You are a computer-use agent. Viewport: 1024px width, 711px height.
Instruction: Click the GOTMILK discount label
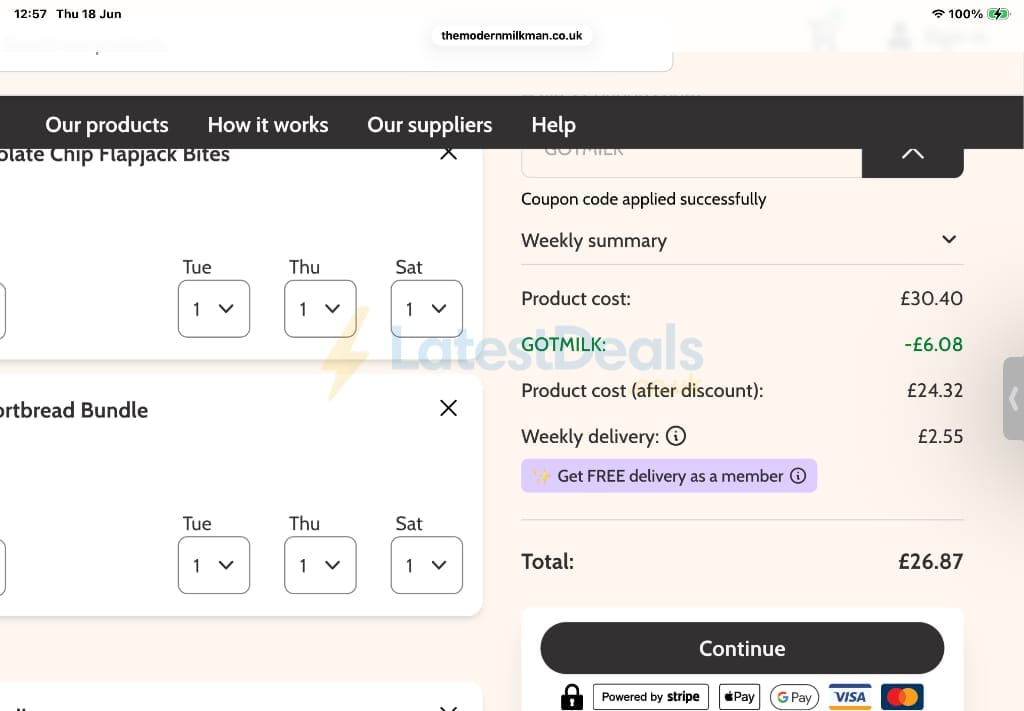(x=564, y=344)
